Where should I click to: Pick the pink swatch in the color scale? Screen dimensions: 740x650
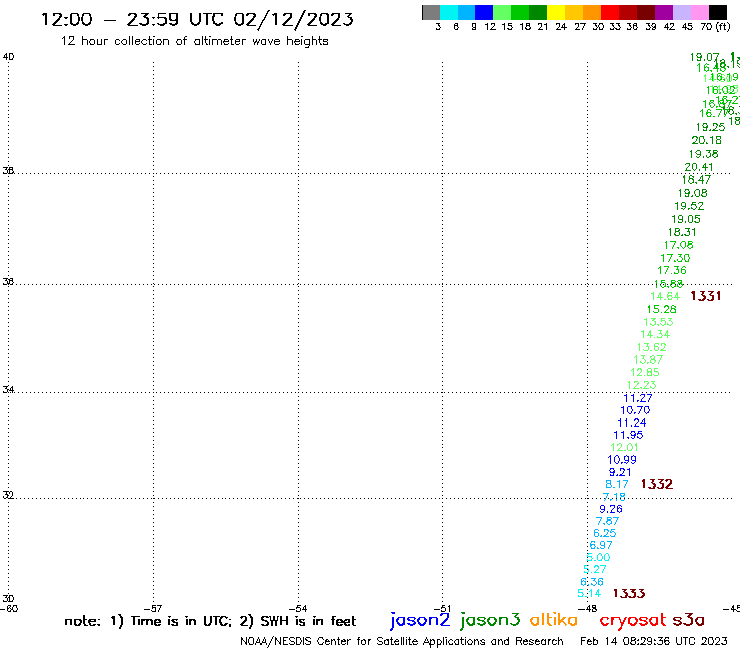click(699, 13)
